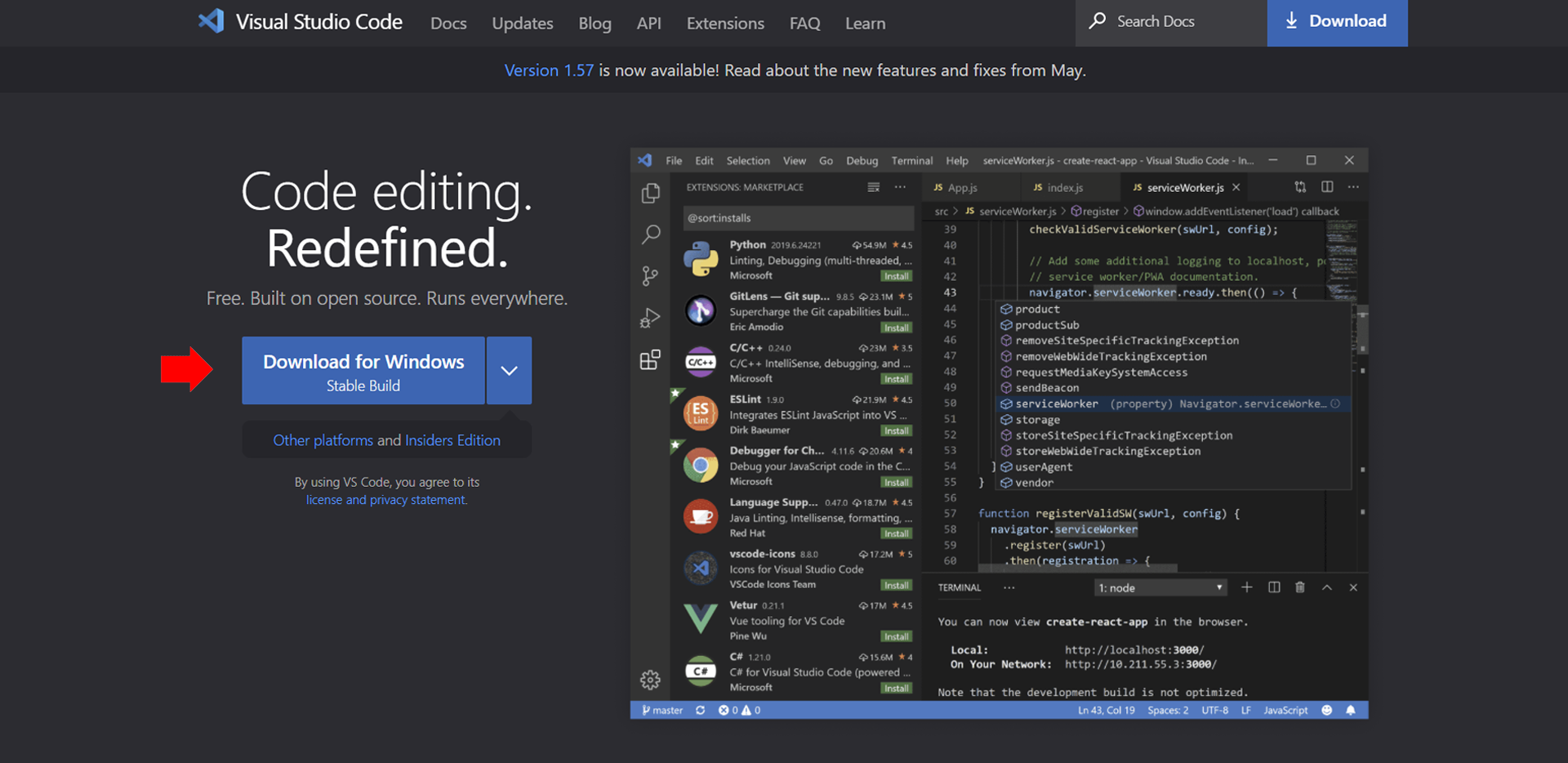The height and width of the screenshot is (763, 1568).
Task: Click the sync changes icon in status bar
Action: [x=700, y=710]
